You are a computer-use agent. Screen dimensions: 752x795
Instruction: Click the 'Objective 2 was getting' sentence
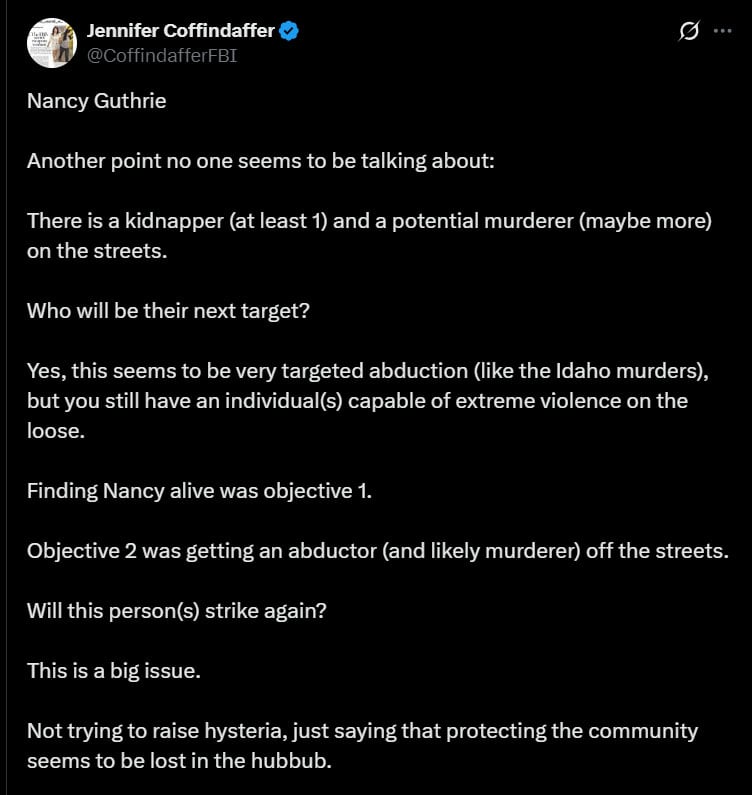tap(377, 550)
